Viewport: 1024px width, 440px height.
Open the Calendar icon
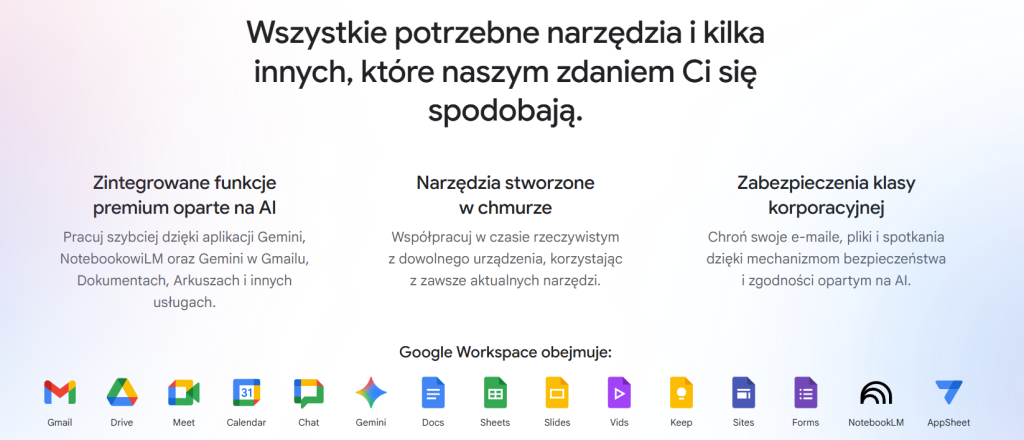point(246,392)
